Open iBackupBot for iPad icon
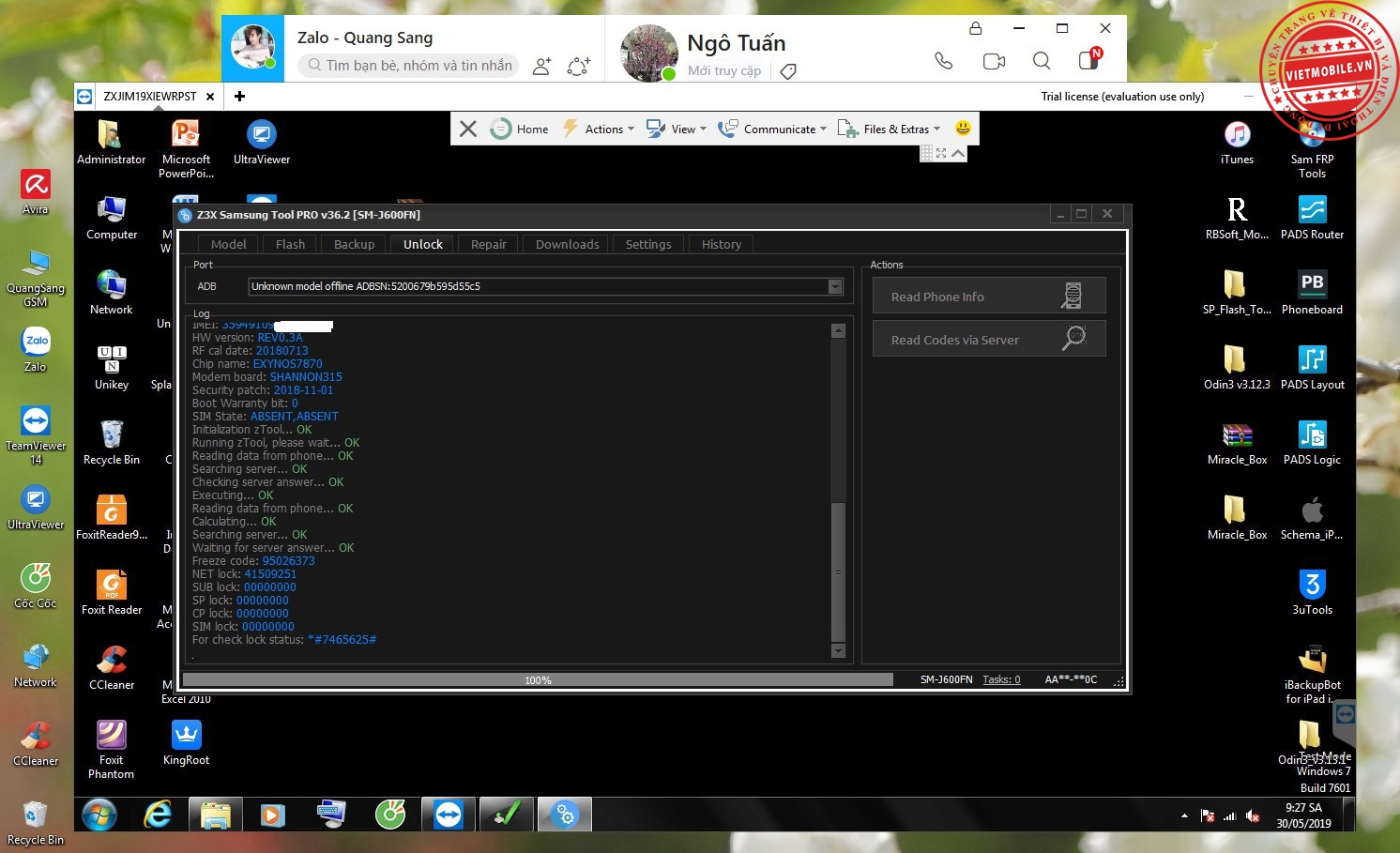The height and width of the screenshot is (853, 1400). [x=1312, y=675]
